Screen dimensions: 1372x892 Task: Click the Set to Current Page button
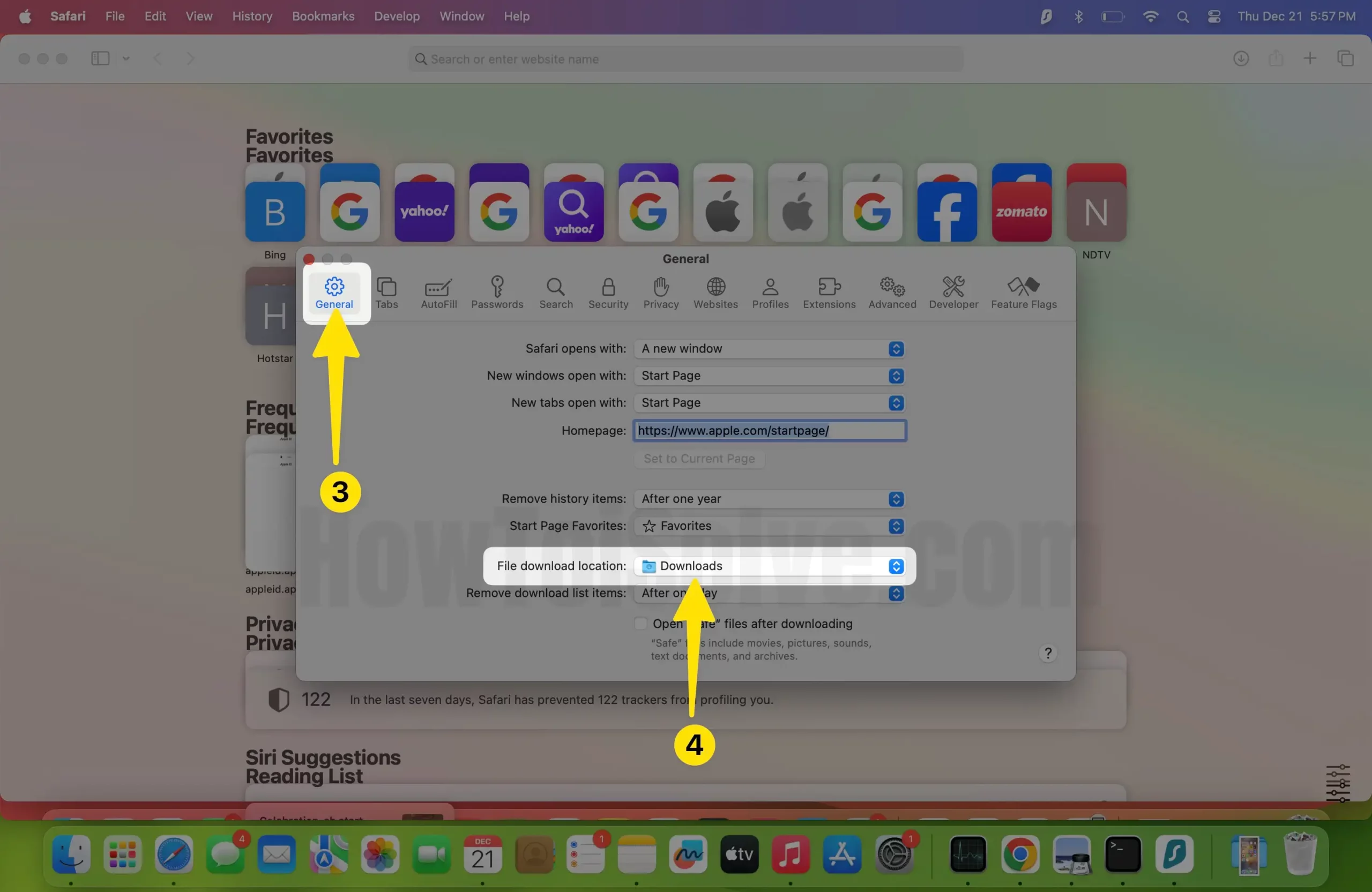pyautogui.click(x=699, y=459)
